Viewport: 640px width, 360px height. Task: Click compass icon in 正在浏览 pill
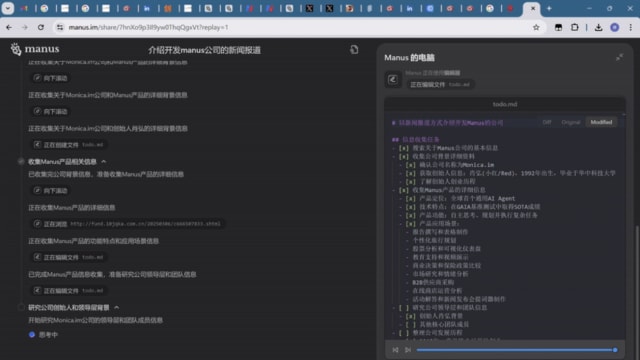coord(38,224)
